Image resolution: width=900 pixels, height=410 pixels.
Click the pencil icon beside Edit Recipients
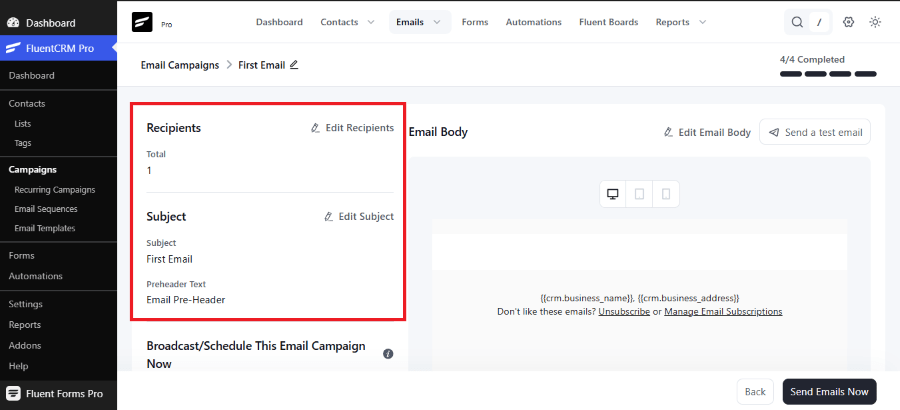pos(315,127)
